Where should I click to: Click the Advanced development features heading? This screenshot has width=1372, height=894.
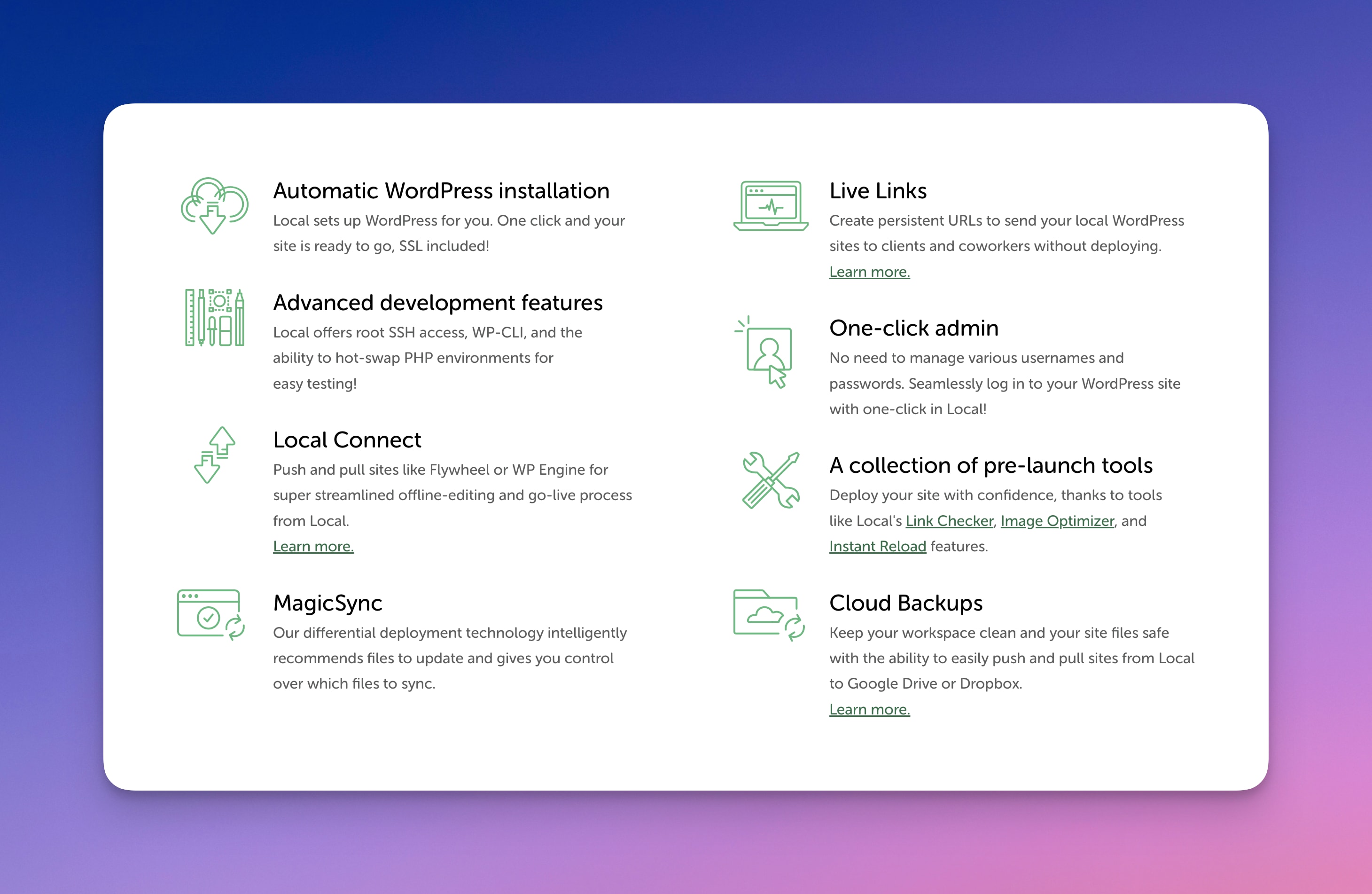pos(437,303)
